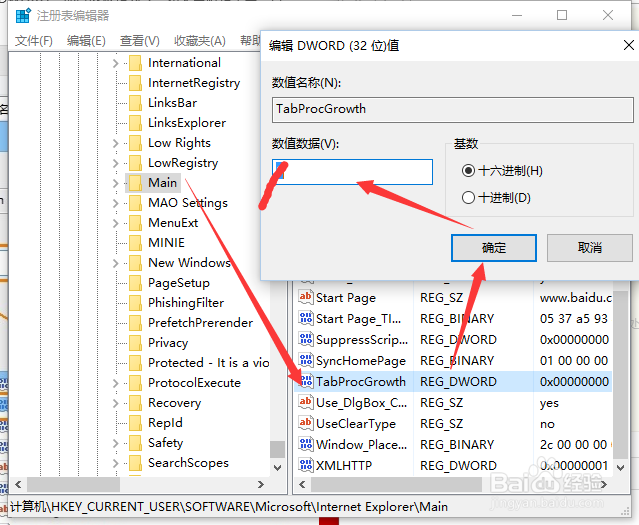Expand the Low Rights tree node

[x=116, y=143]
